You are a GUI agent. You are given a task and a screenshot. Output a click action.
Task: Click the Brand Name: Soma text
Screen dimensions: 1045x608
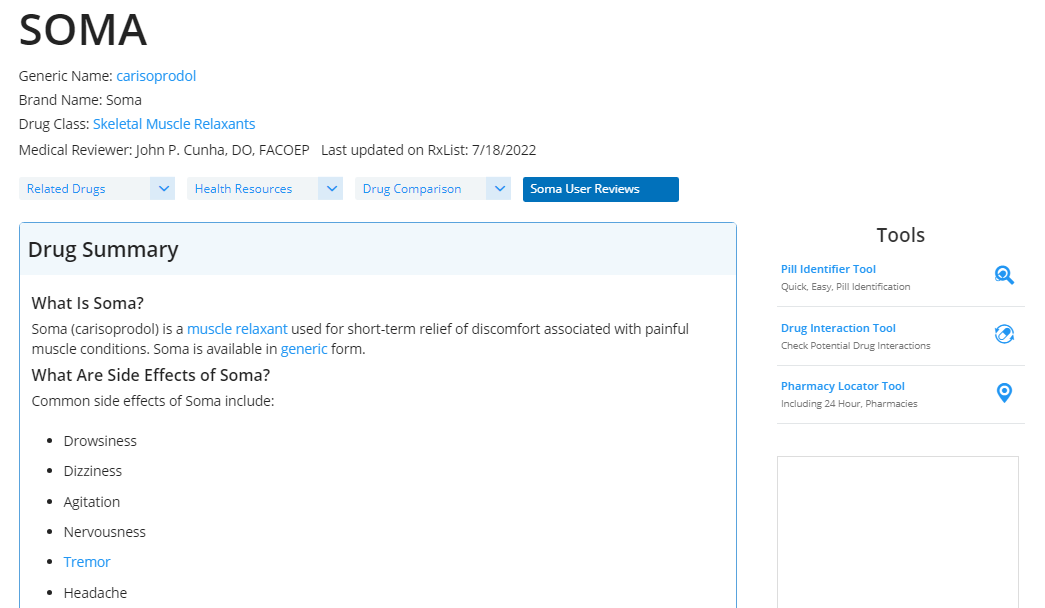80,100
